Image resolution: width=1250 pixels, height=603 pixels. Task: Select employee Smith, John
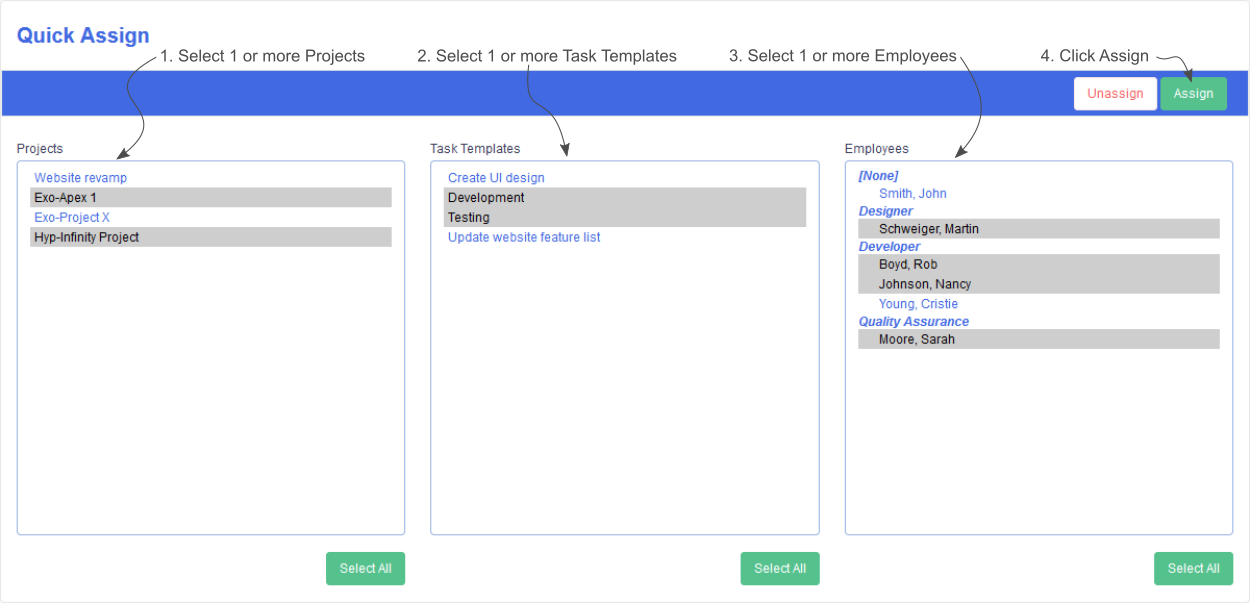913,193
